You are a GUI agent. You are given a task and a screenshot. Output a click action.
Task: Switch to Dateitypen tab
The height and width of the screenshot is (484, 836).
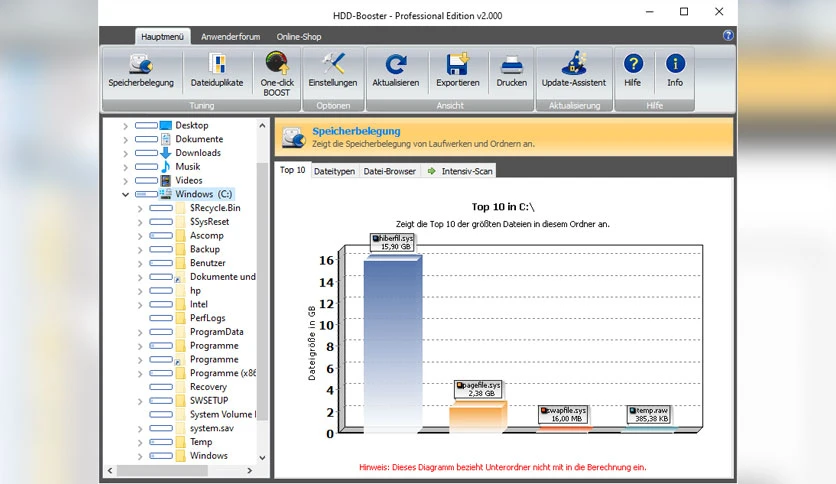[x=334, y=171]
